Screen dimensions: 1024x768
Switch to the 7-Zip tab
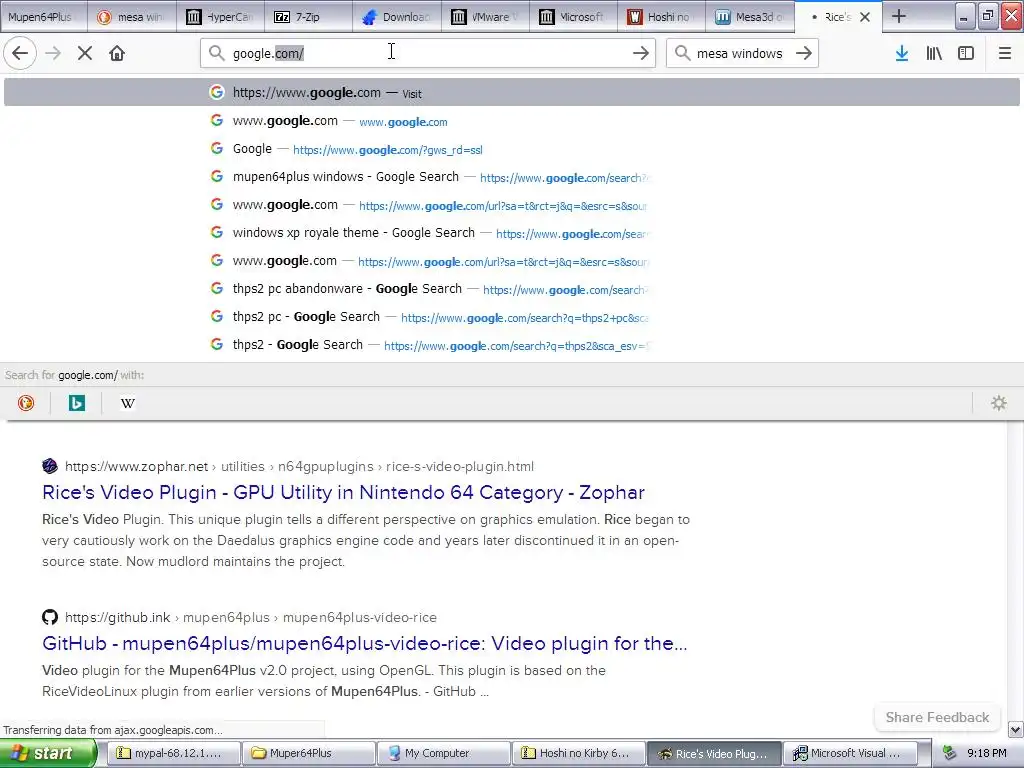[308, 17]
